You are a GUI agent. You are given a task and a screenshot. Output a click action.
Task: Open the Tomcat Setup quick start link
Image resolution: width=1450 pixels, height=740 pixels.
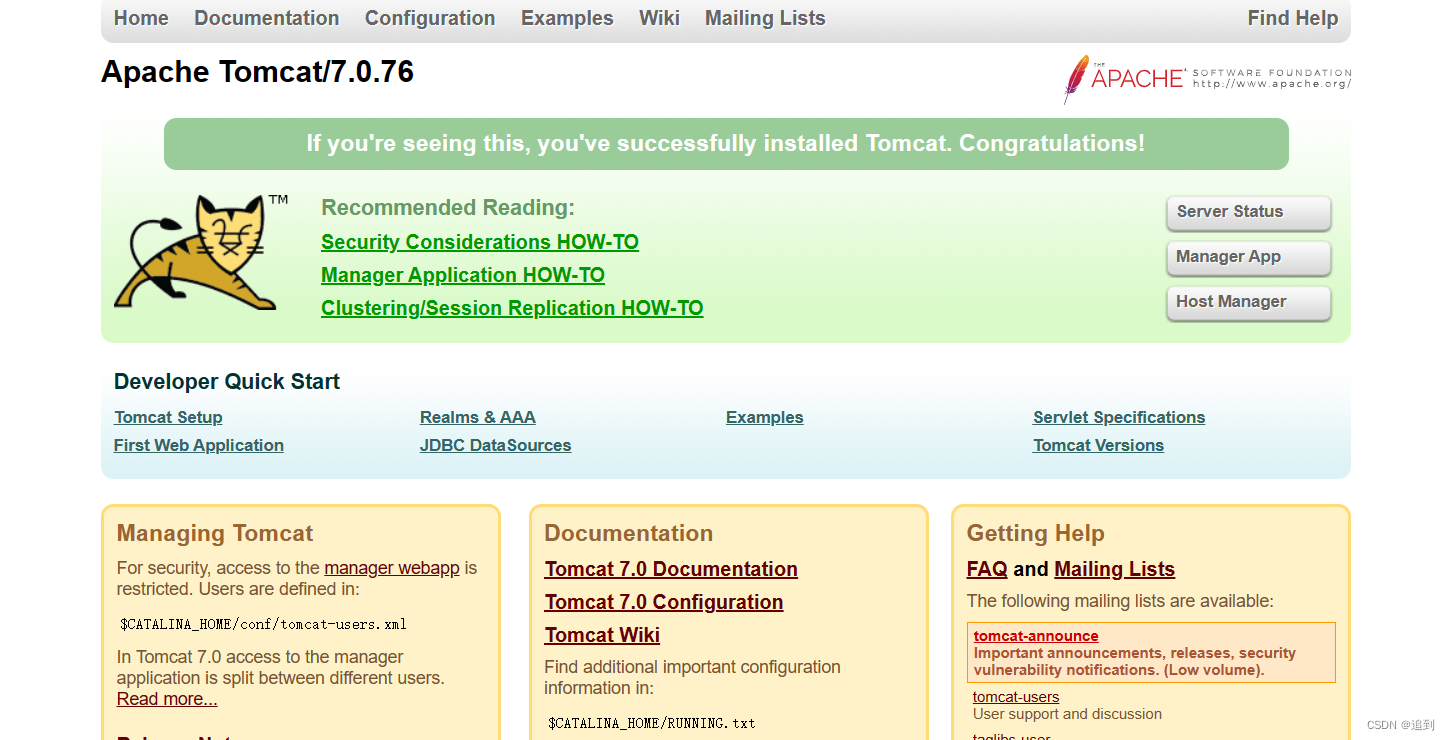168,417
